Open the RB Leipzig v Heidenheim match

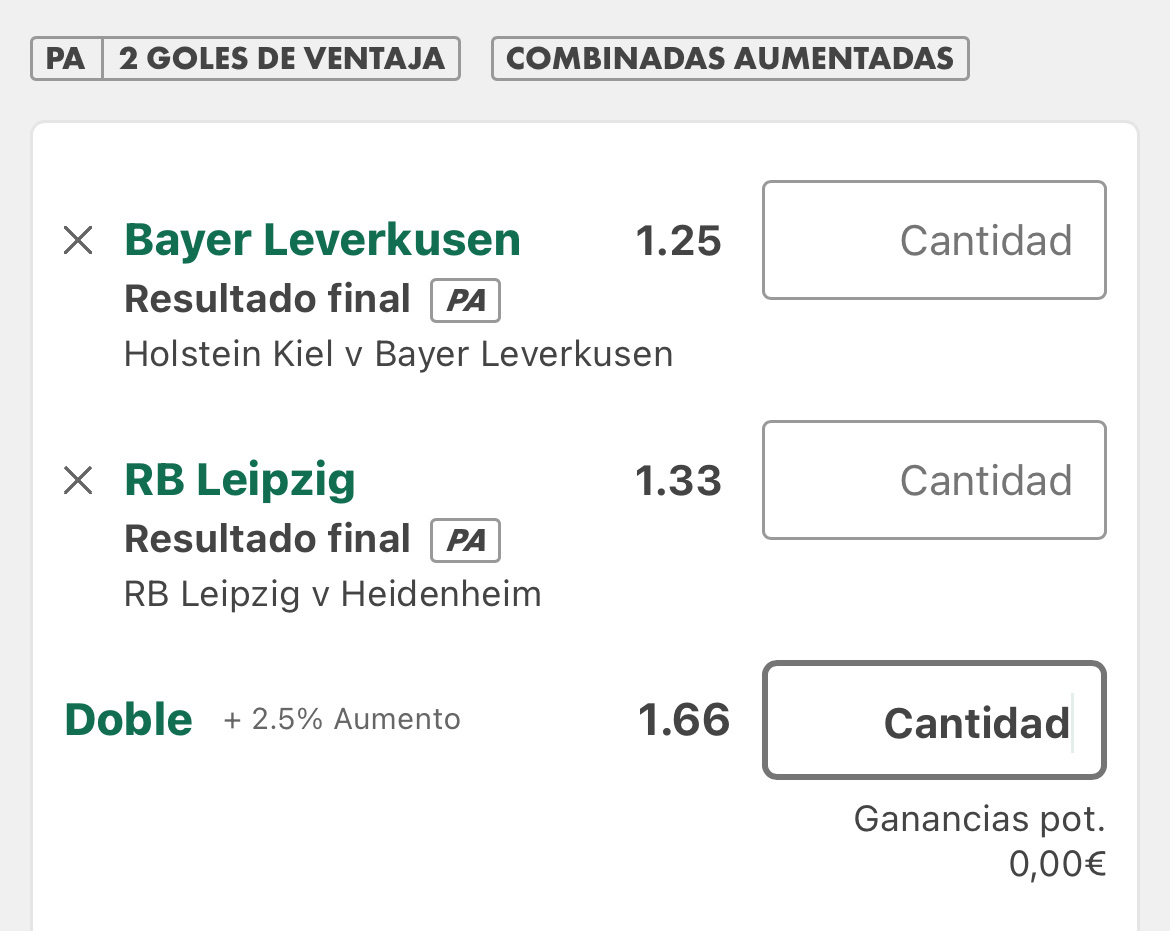pos(333,595)
